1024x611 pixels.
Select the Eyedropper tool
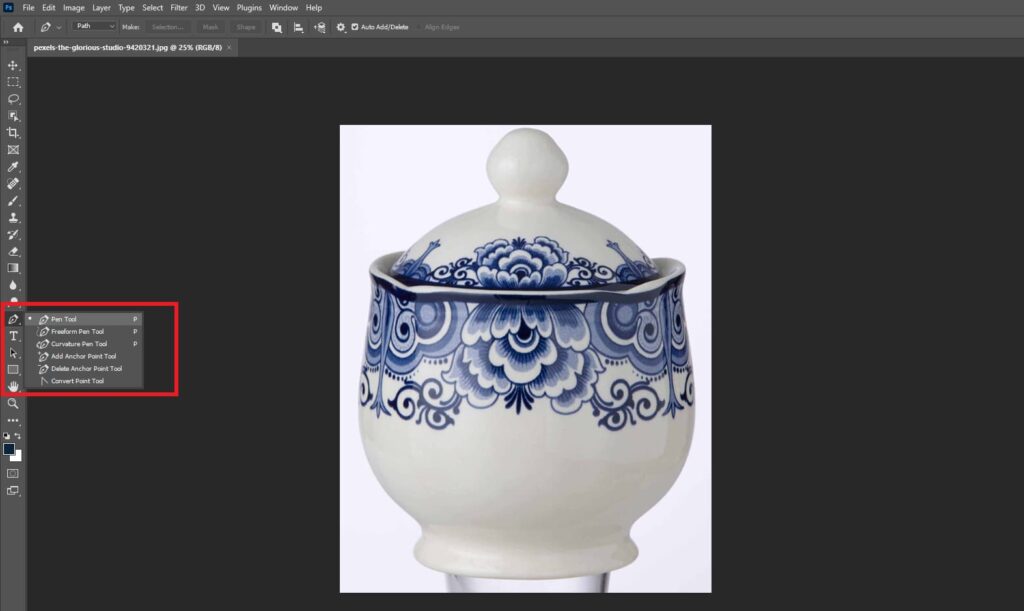tap(13, 167)
